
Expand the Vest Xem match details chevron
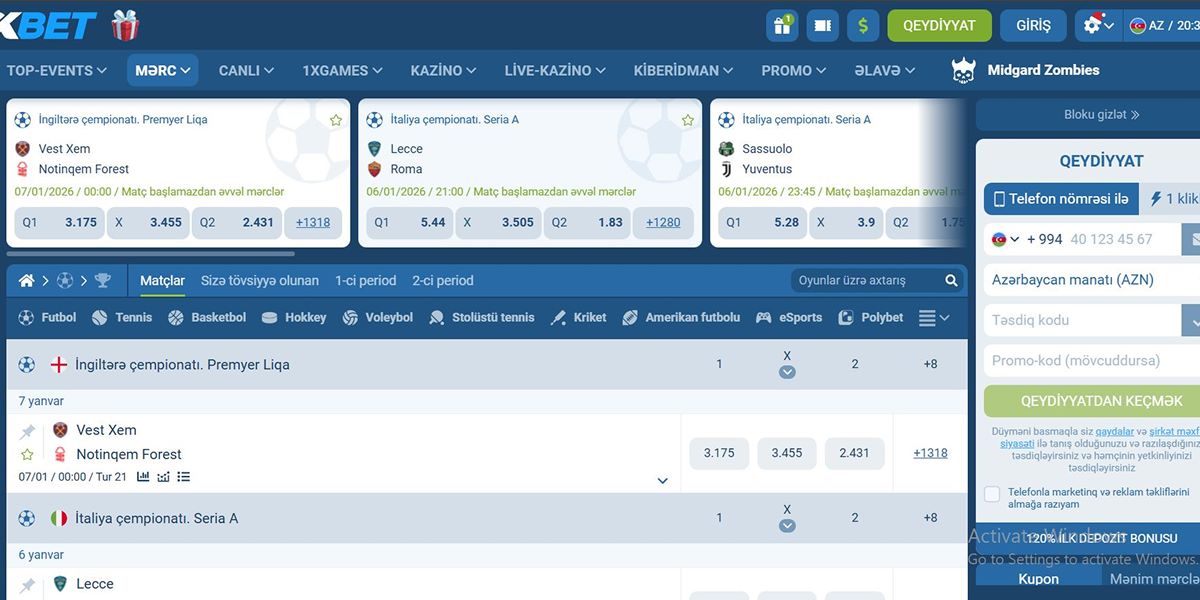point(662,481)
